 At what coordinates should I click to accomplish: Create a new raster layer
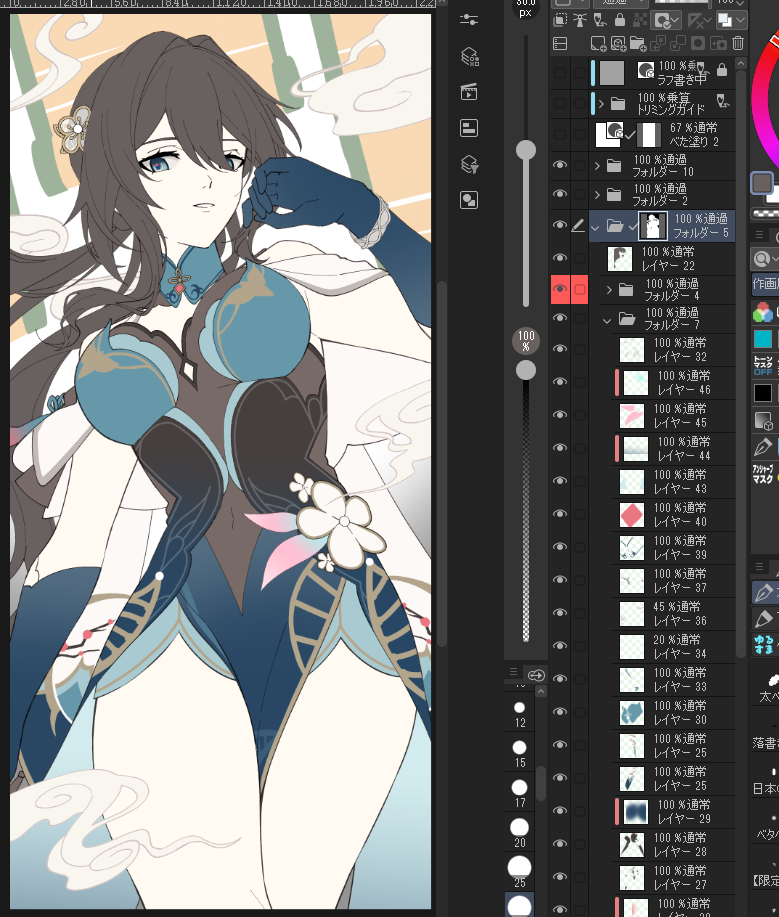click(598, 43)
